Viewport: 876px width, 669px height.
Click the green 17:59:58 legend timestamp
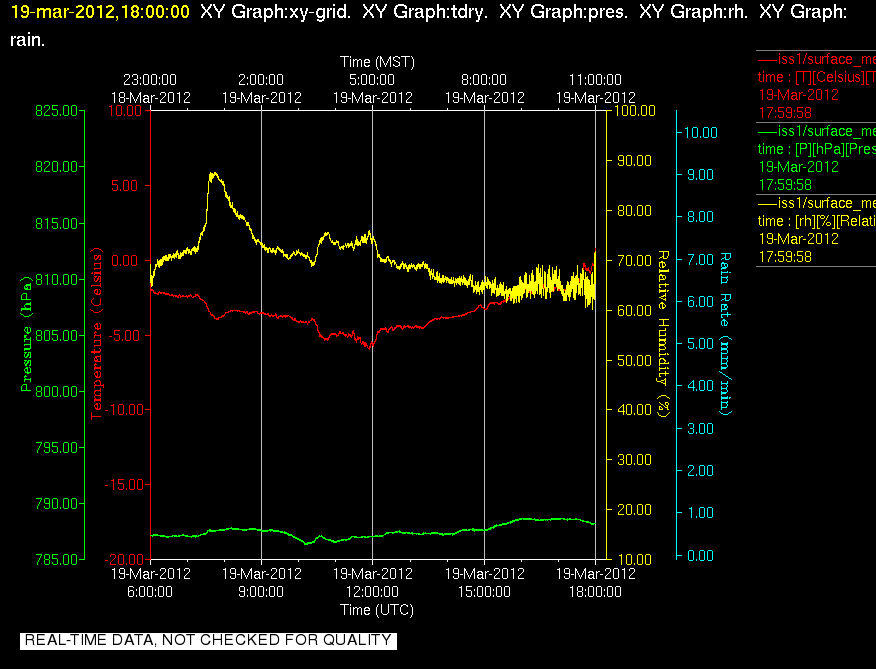(x=785, y=185)
